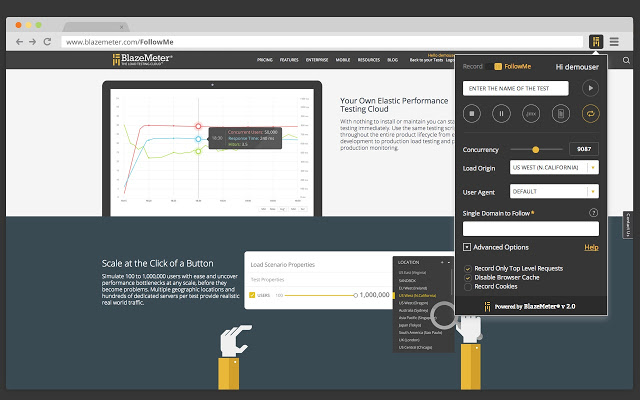Select Japan (Tokyo) location
The height and width of the screenshot is (400, 640).
(x=410, y=325)
